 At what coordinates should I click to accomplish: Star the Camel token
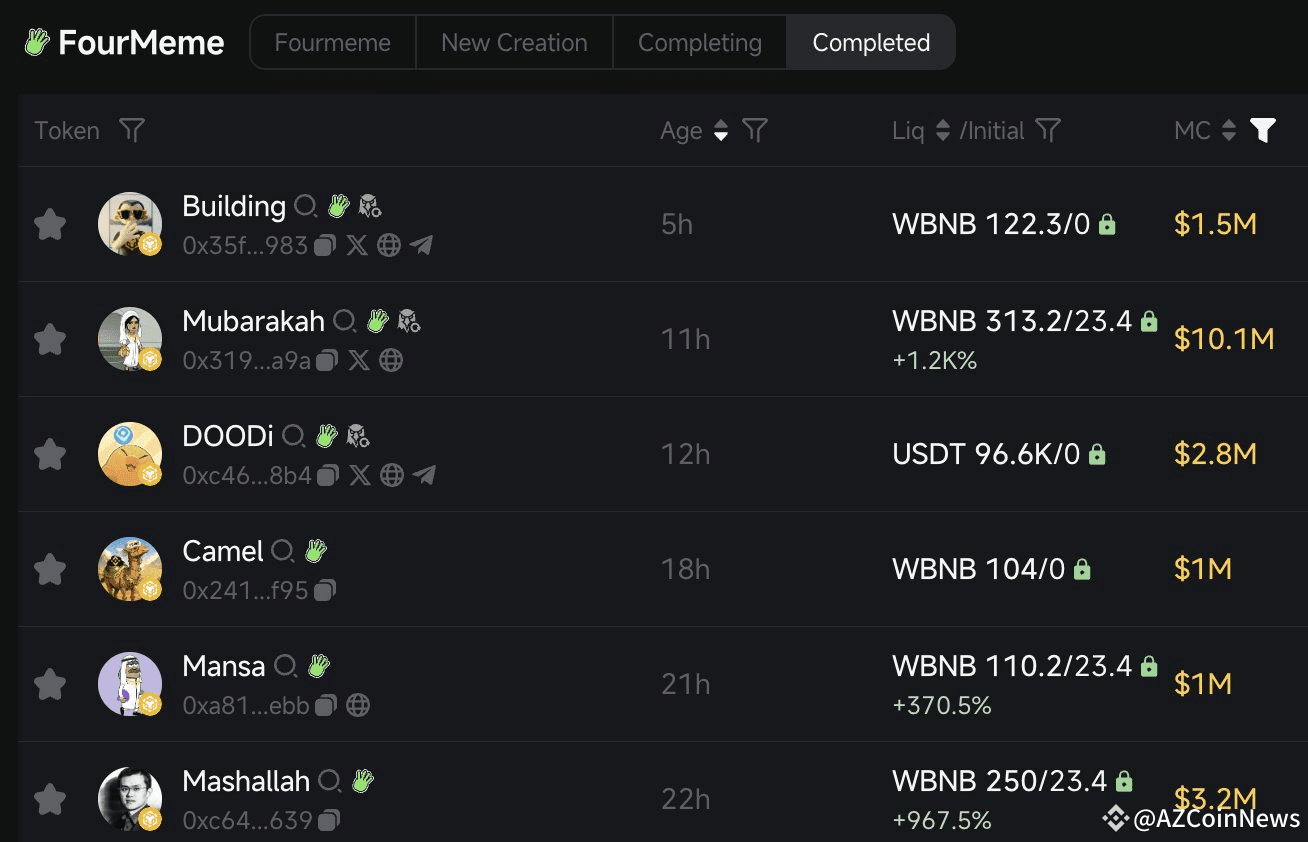coord(50,569)
